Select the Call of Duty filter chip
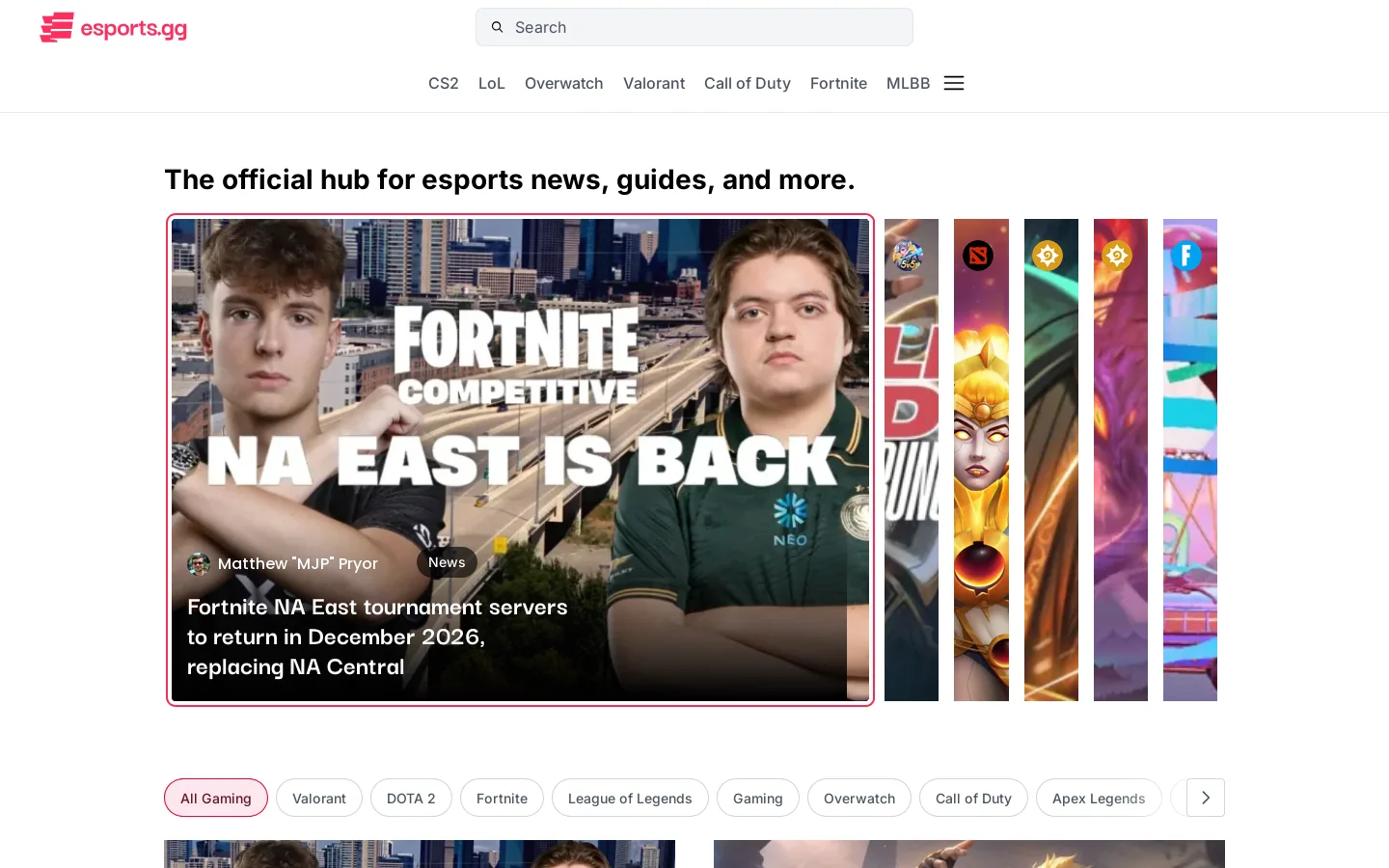1389x868 pixels. (x=973, y=798)
